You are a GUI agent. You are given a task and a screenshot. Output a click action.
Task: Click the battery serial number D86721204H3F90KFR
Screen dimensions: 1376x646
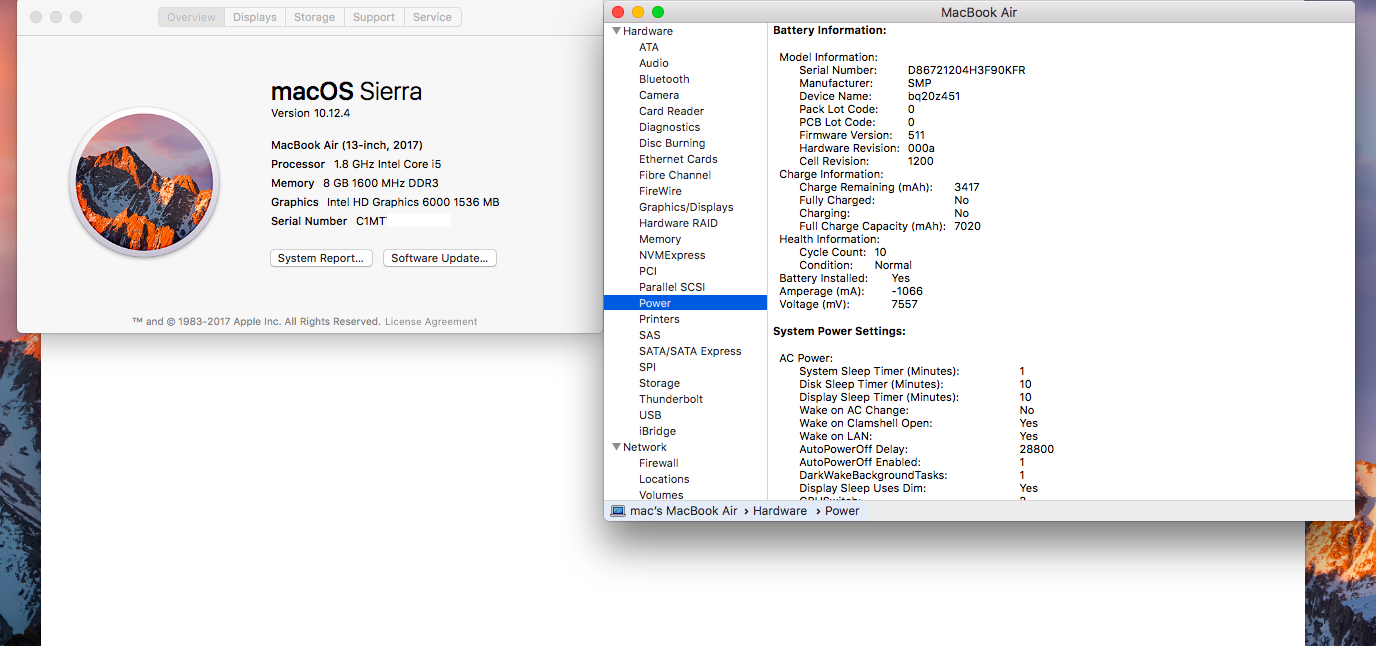pyautogui.click(x=966, y=70)
